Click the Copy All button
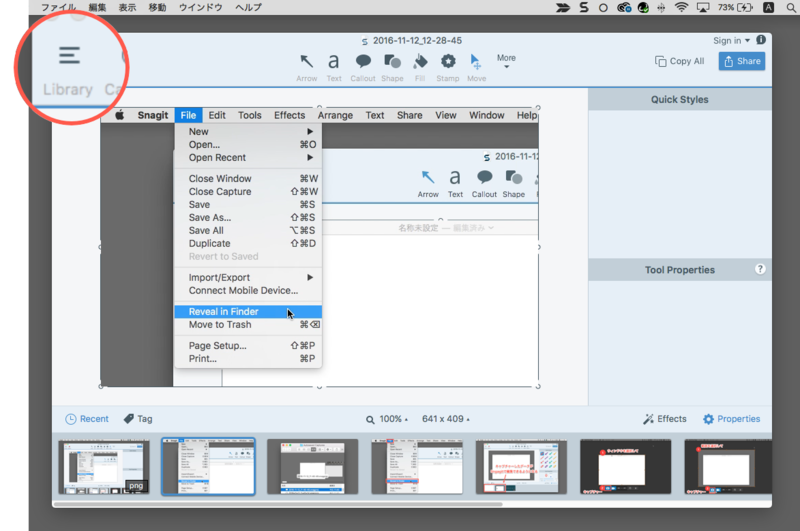The width and height of the screenshot is (800, 531). pos(680,61)
